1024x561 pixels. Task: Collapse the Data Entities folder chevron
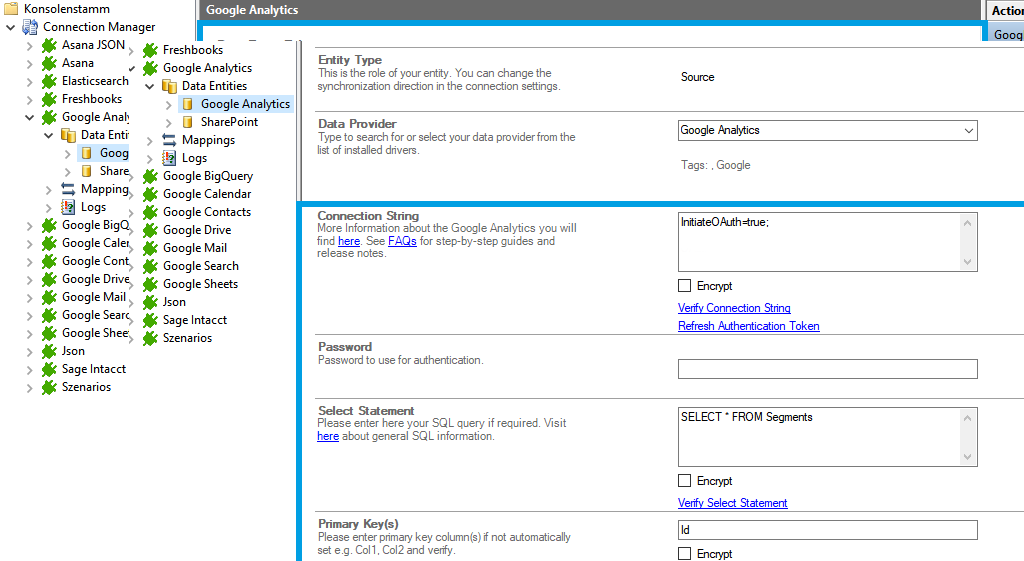pos(150,86)
